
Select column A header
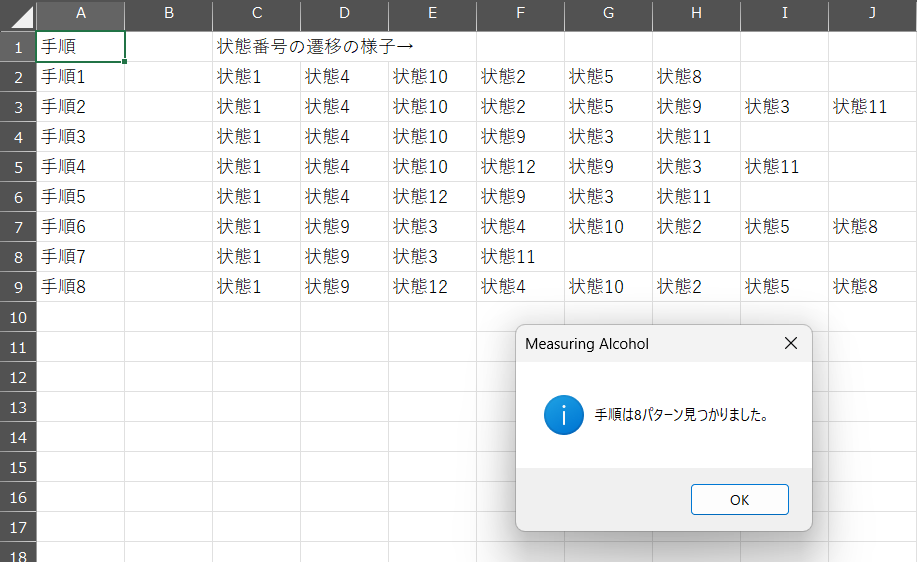pyautogui.click(x=81, y=13)
